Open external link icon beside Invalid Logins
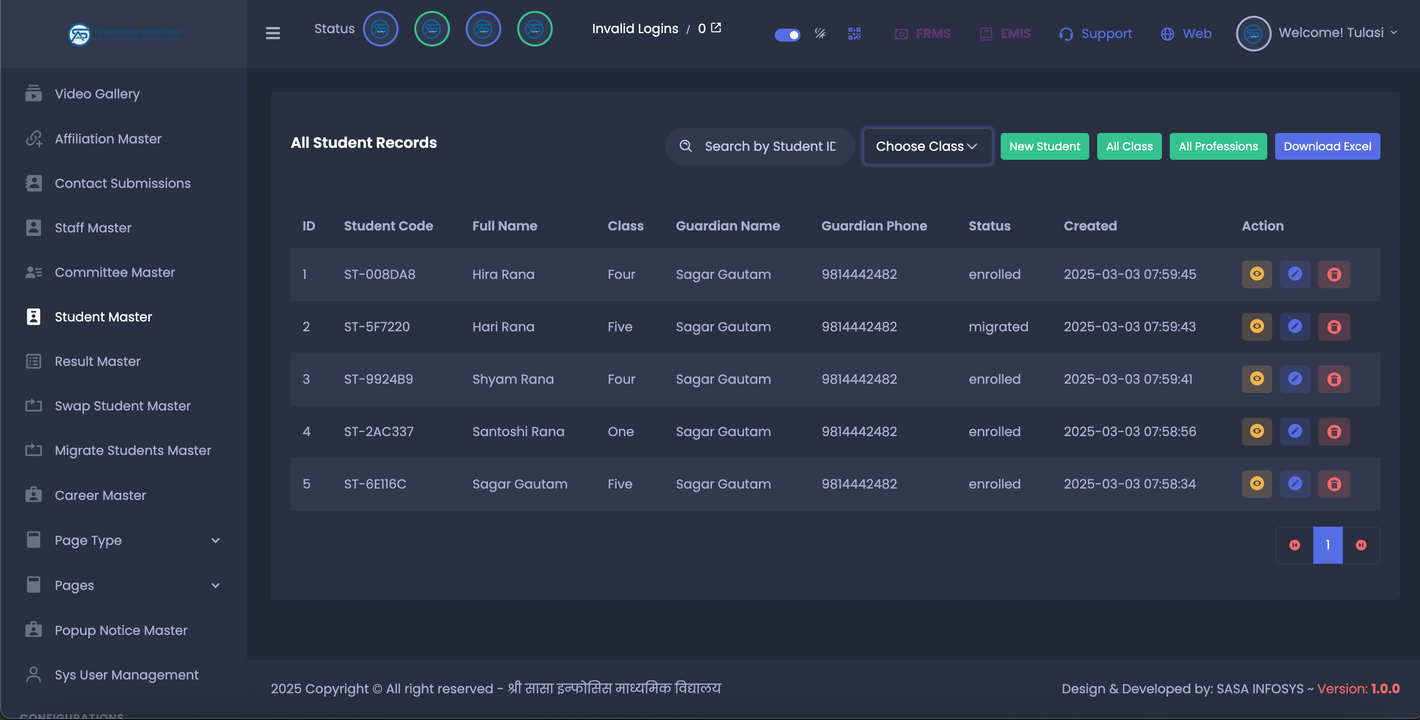This screenshot has height=720, width=1420. (x=716, y=28)
